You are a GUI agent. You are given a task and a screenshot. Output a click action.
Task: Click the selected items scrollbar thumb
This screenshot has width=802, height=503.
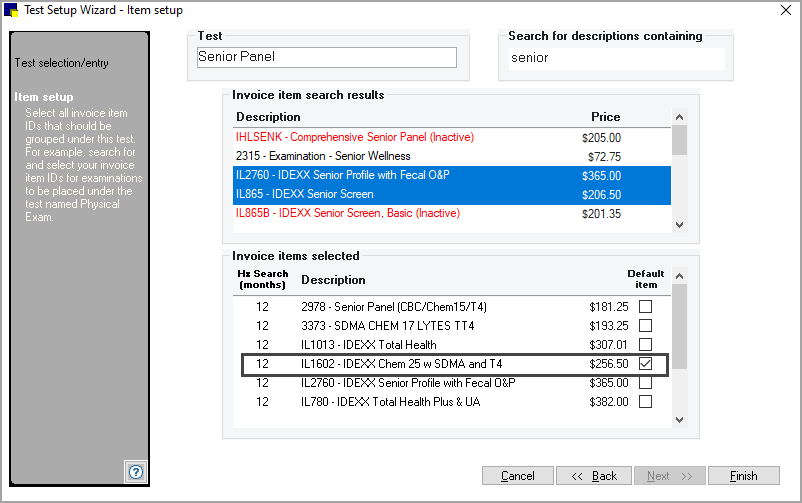[x=679, y=326]
